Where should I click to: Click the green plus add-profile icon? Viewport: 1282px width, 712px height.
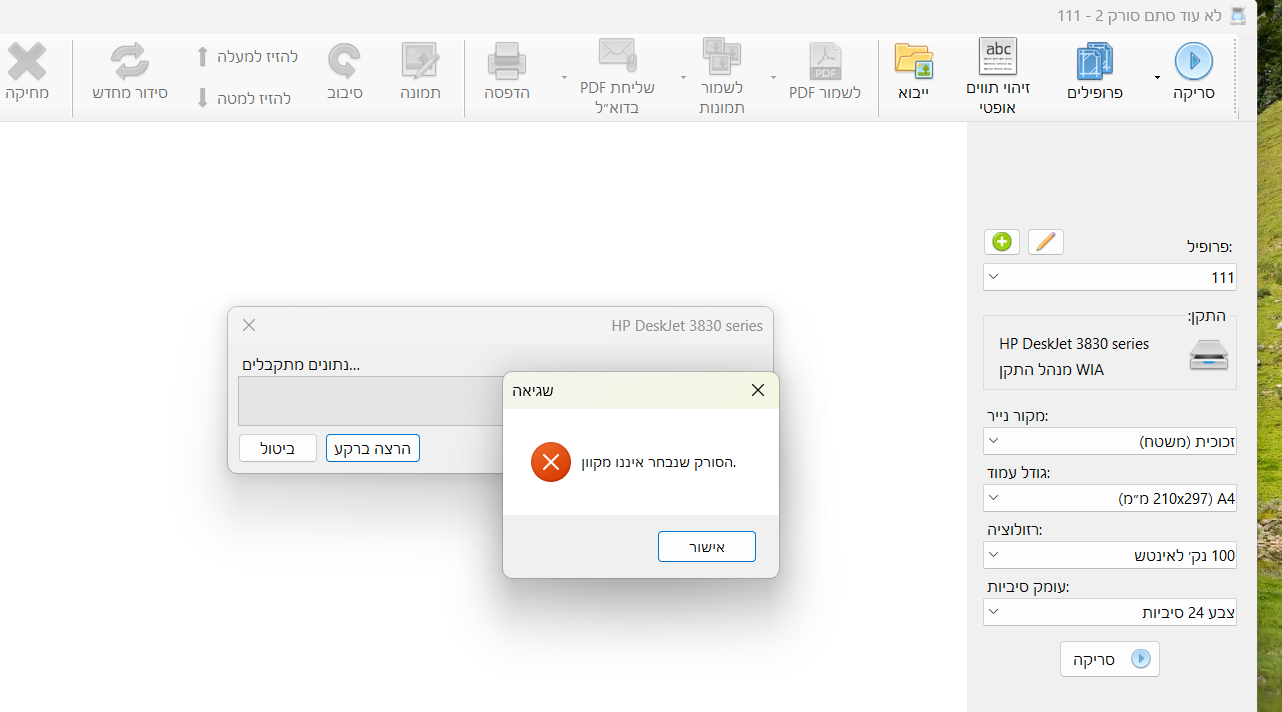[1002, 242]
